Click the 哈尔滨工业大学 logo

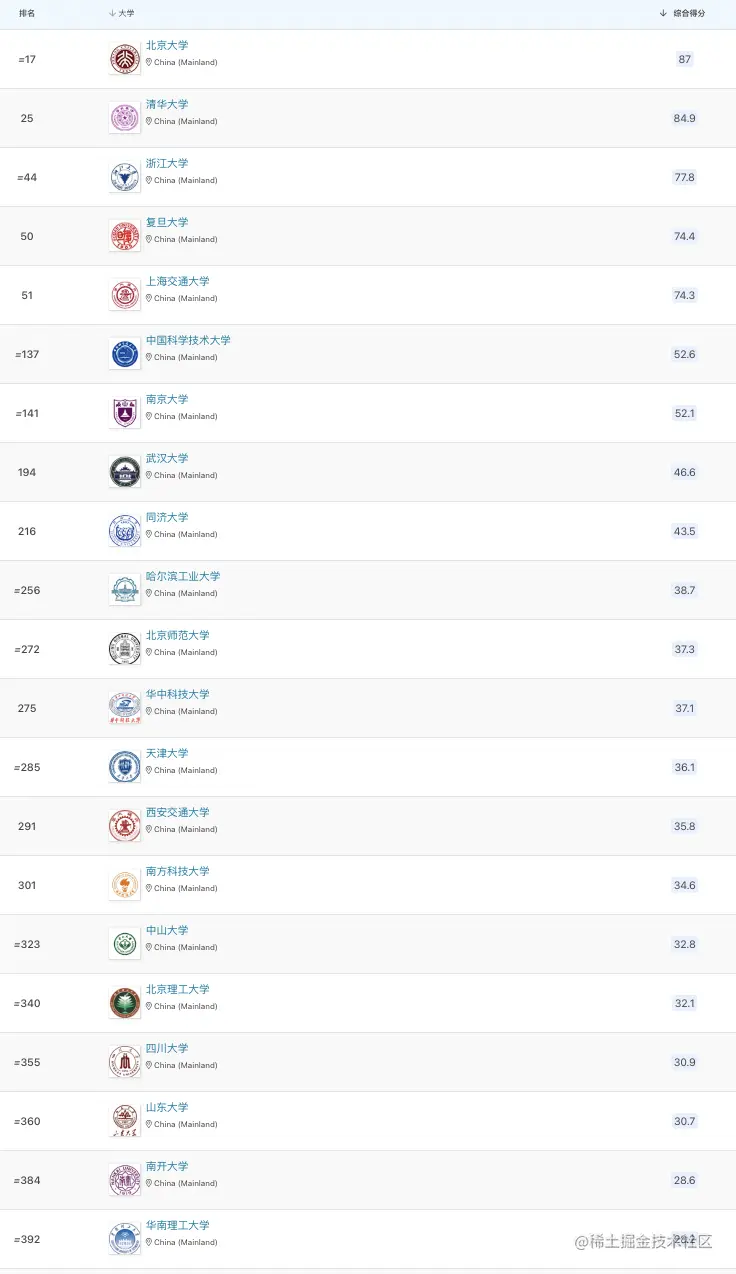(125, 590)
